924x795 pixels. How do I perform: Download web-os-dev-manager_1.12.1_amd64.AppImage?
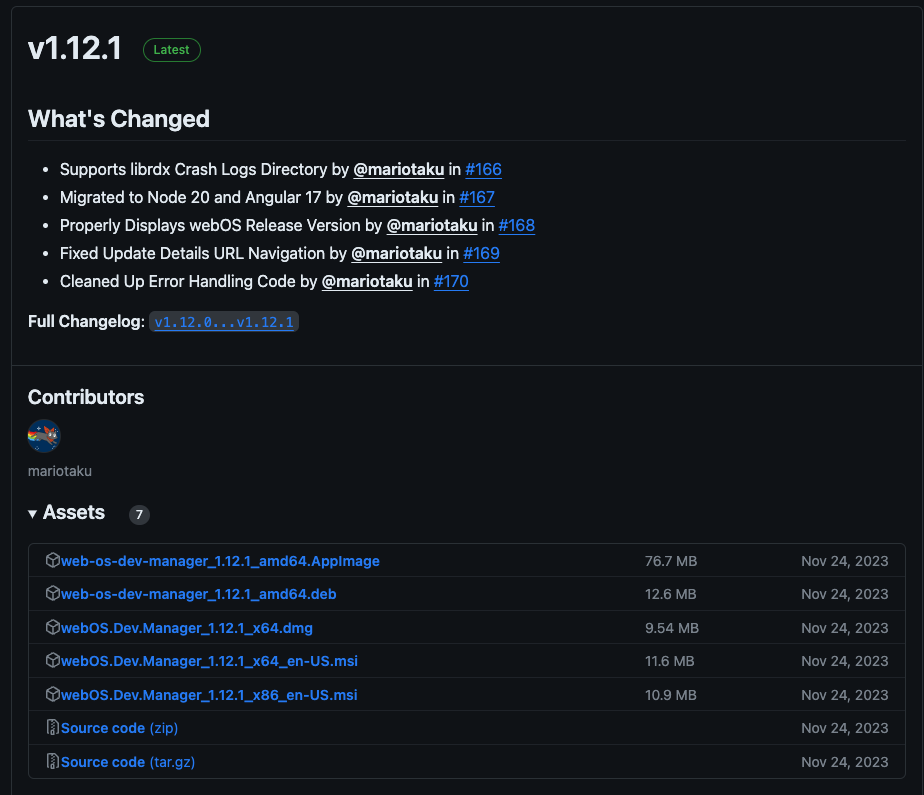[220, 561]
